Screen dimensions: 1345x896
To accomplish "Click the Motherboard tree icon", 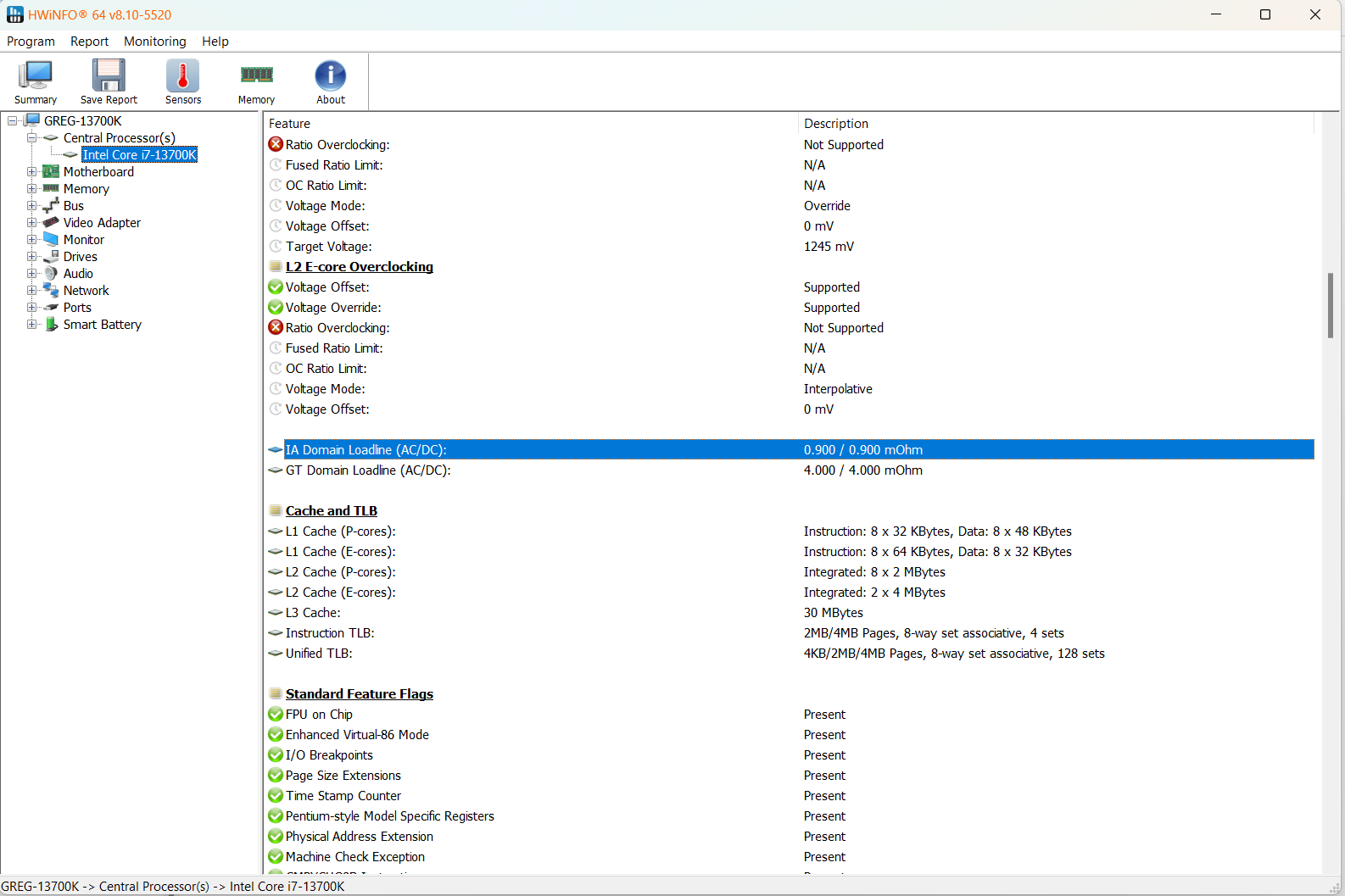I will coord(51,171).
